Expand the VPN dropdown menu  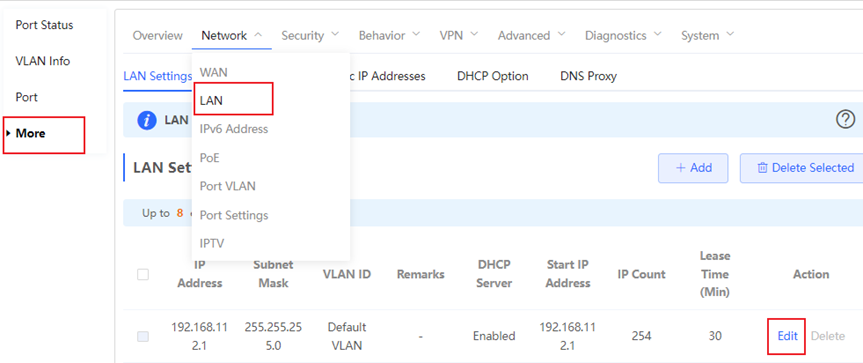point(458,36)
